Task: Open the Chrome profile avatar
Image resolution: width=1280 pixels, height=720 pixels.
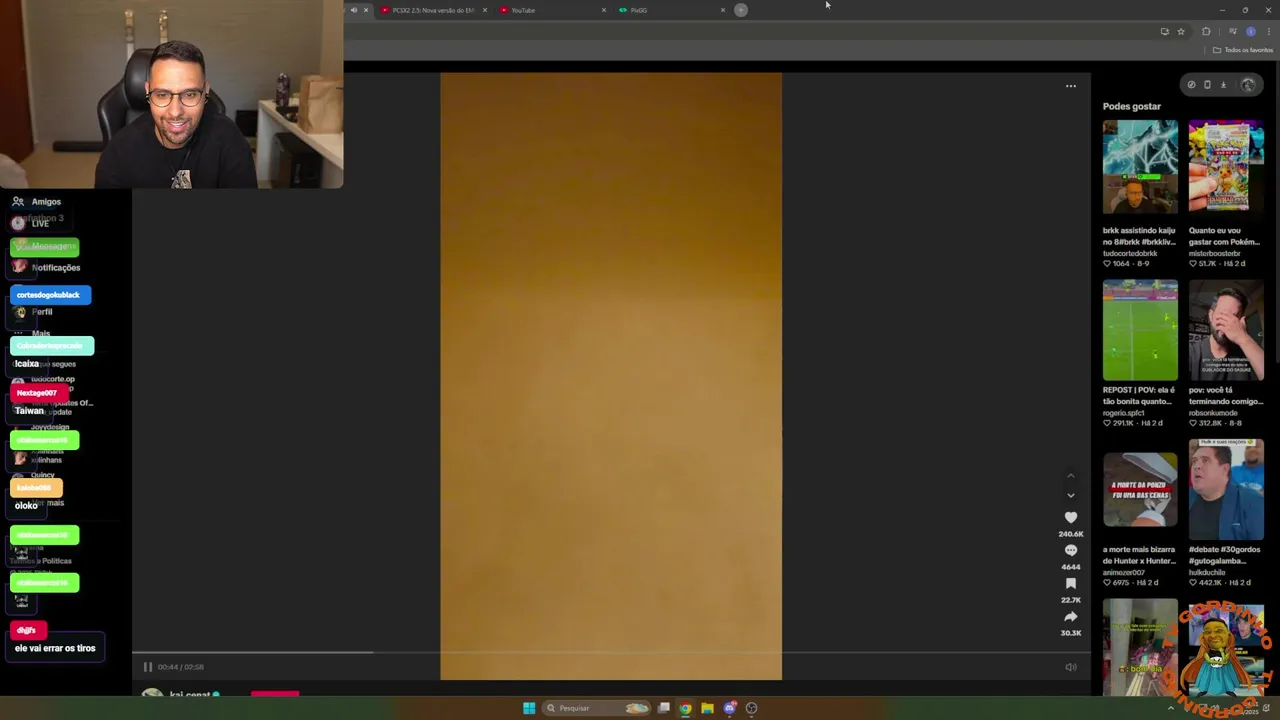Action: [1250, 32]
